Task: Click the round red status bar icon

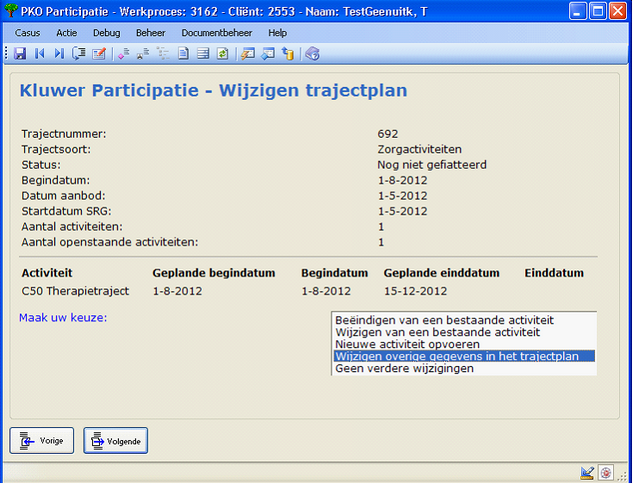Action: pos(605,473)
